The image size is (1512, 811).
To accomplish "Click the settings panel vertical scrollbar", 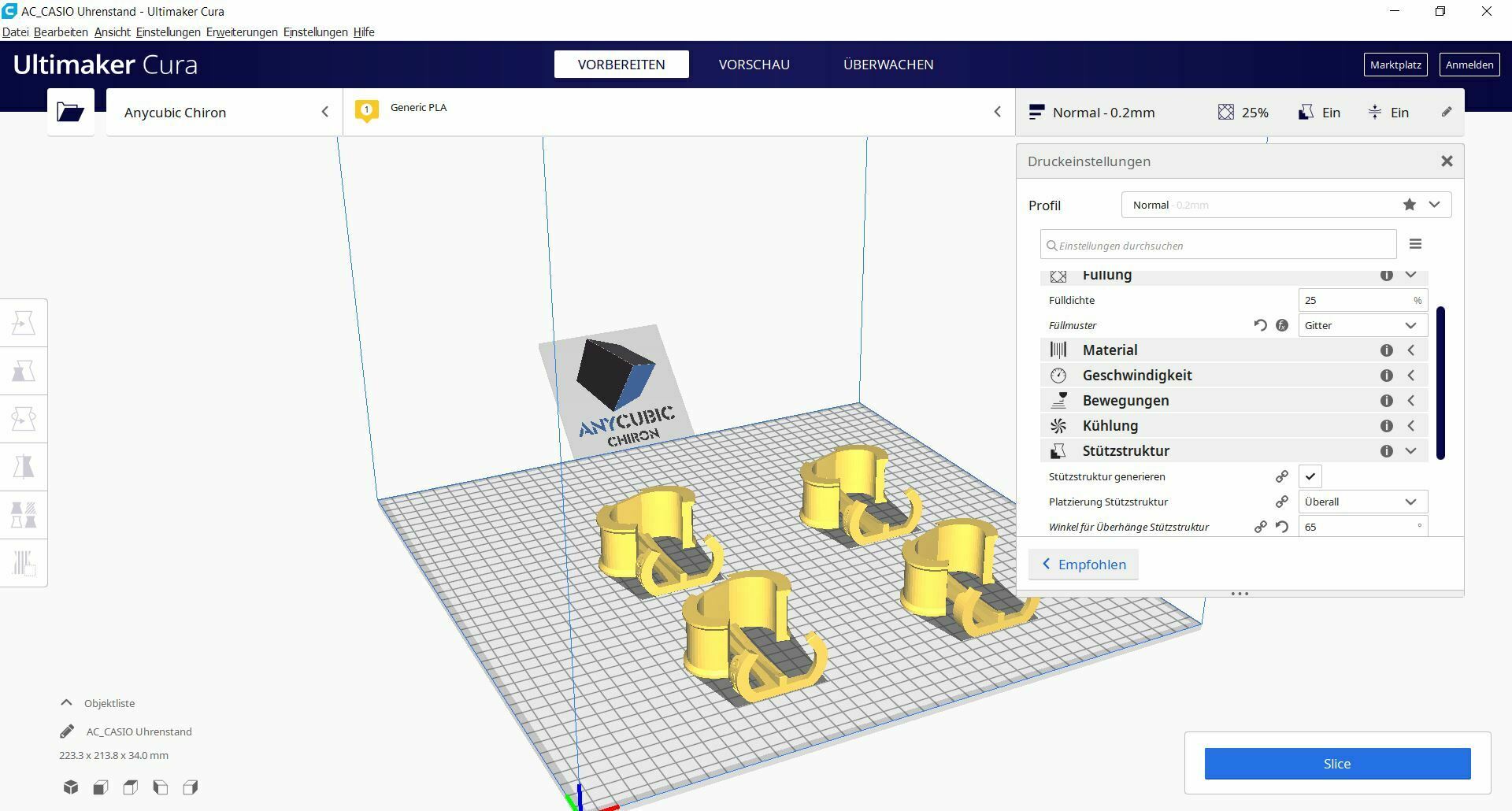I will coord(1440,383).
